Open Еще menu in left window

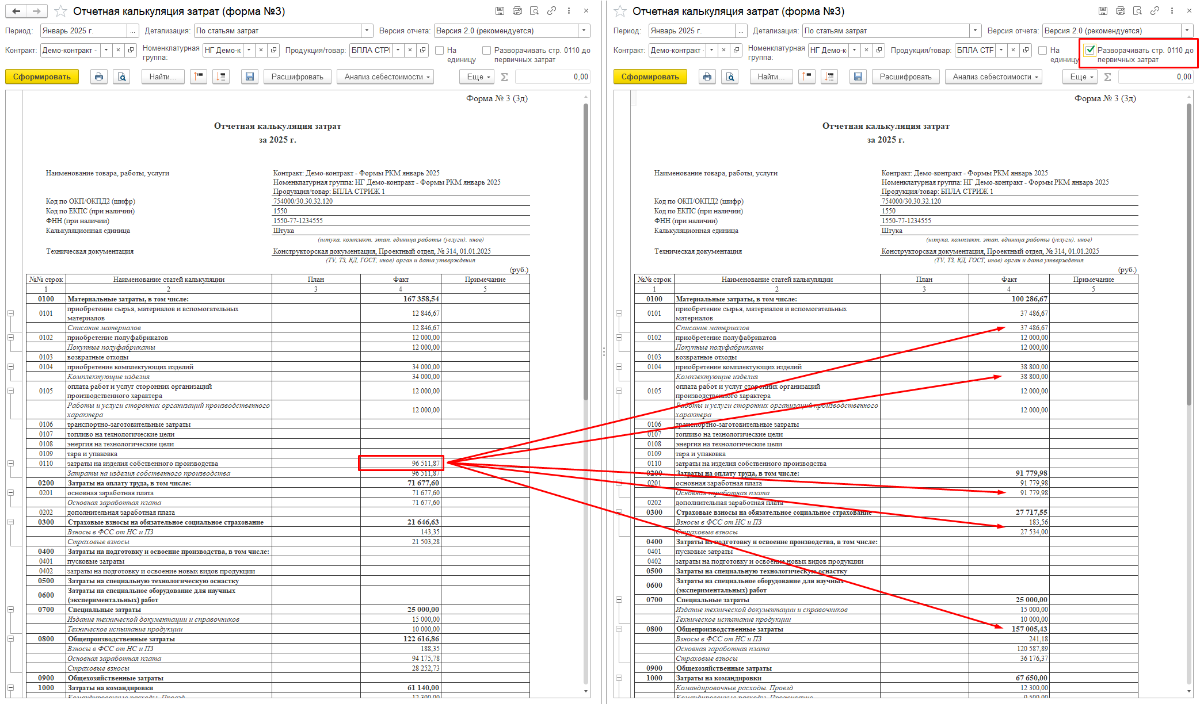tap(477, 76)
